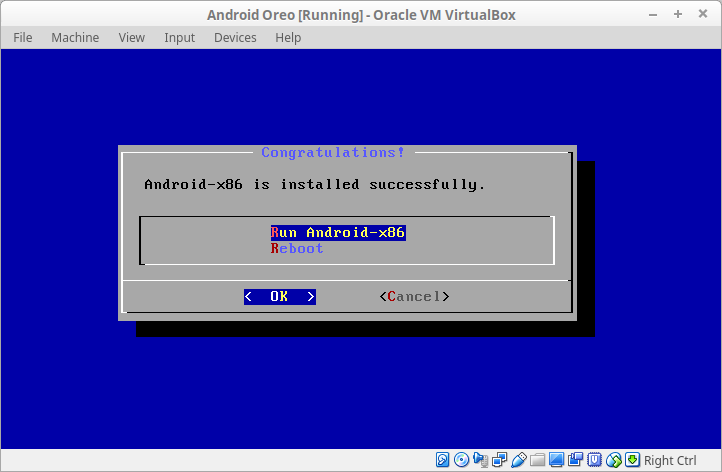
Task: Click the shared folders status icon
Action: (x=537, y=460)
